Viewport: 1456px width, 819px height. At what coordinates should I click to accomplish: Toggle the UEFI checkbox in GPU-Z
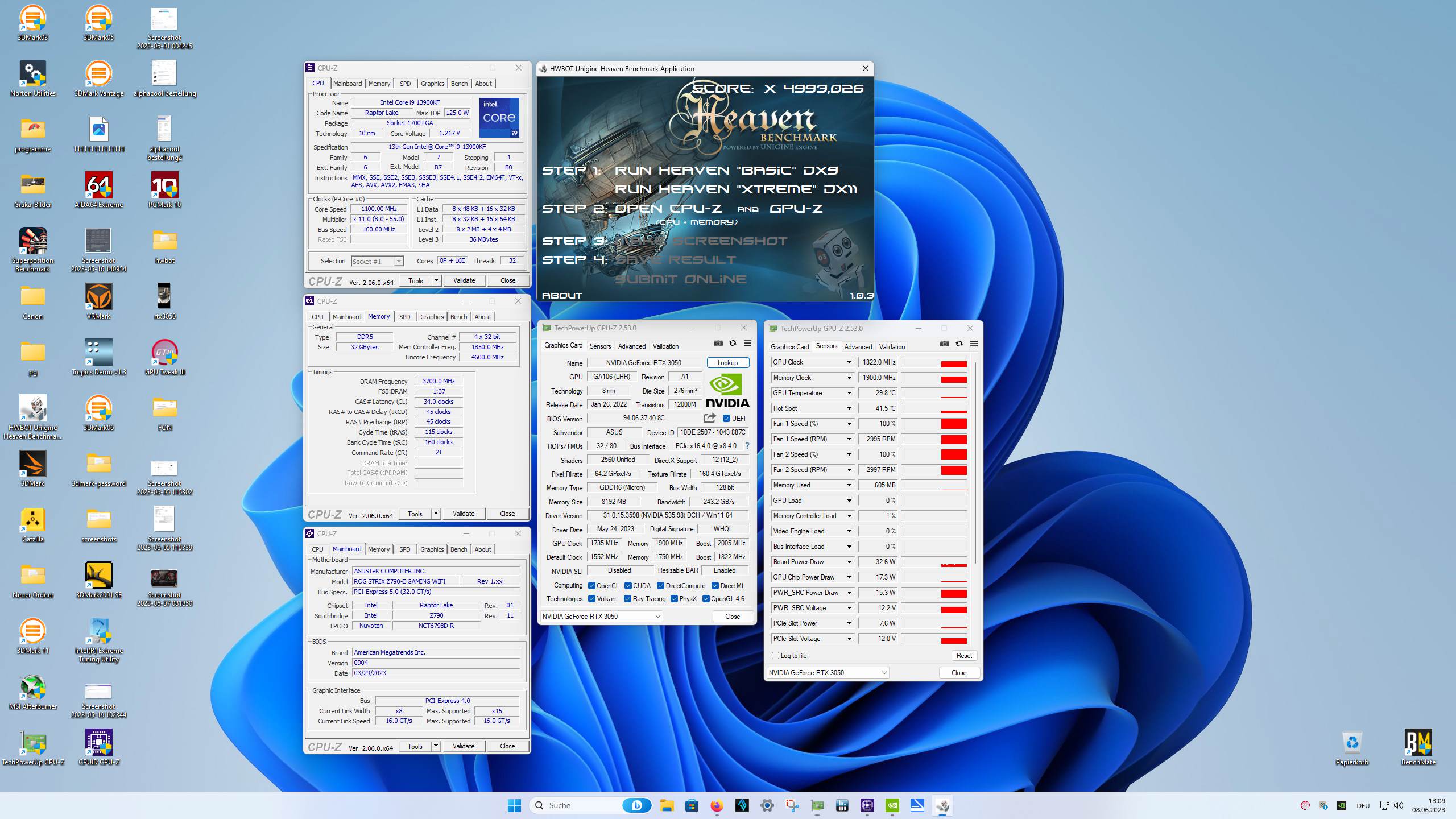tap(726, 418)
